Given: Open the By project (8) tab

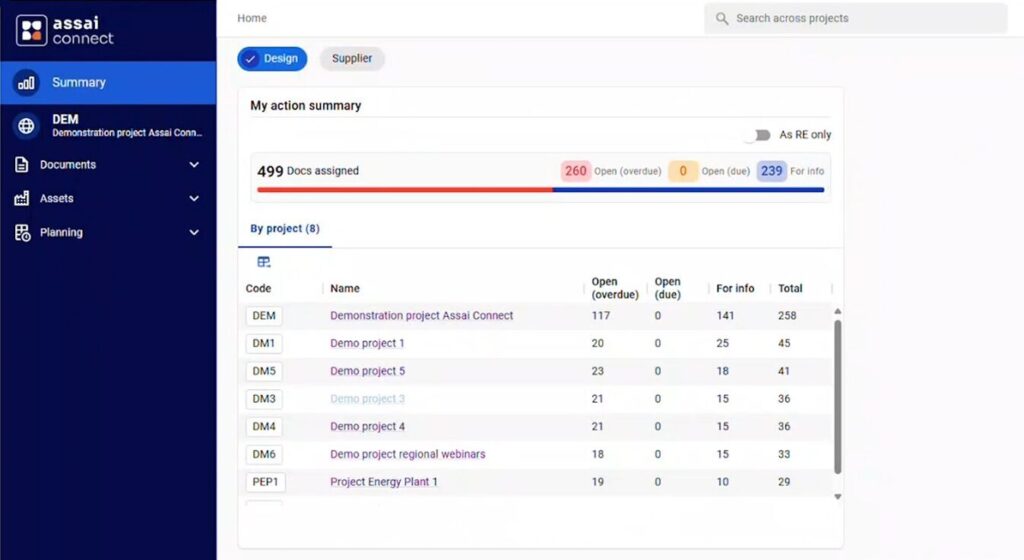Looking at the screenshot, I should click(x=285, y=229).
